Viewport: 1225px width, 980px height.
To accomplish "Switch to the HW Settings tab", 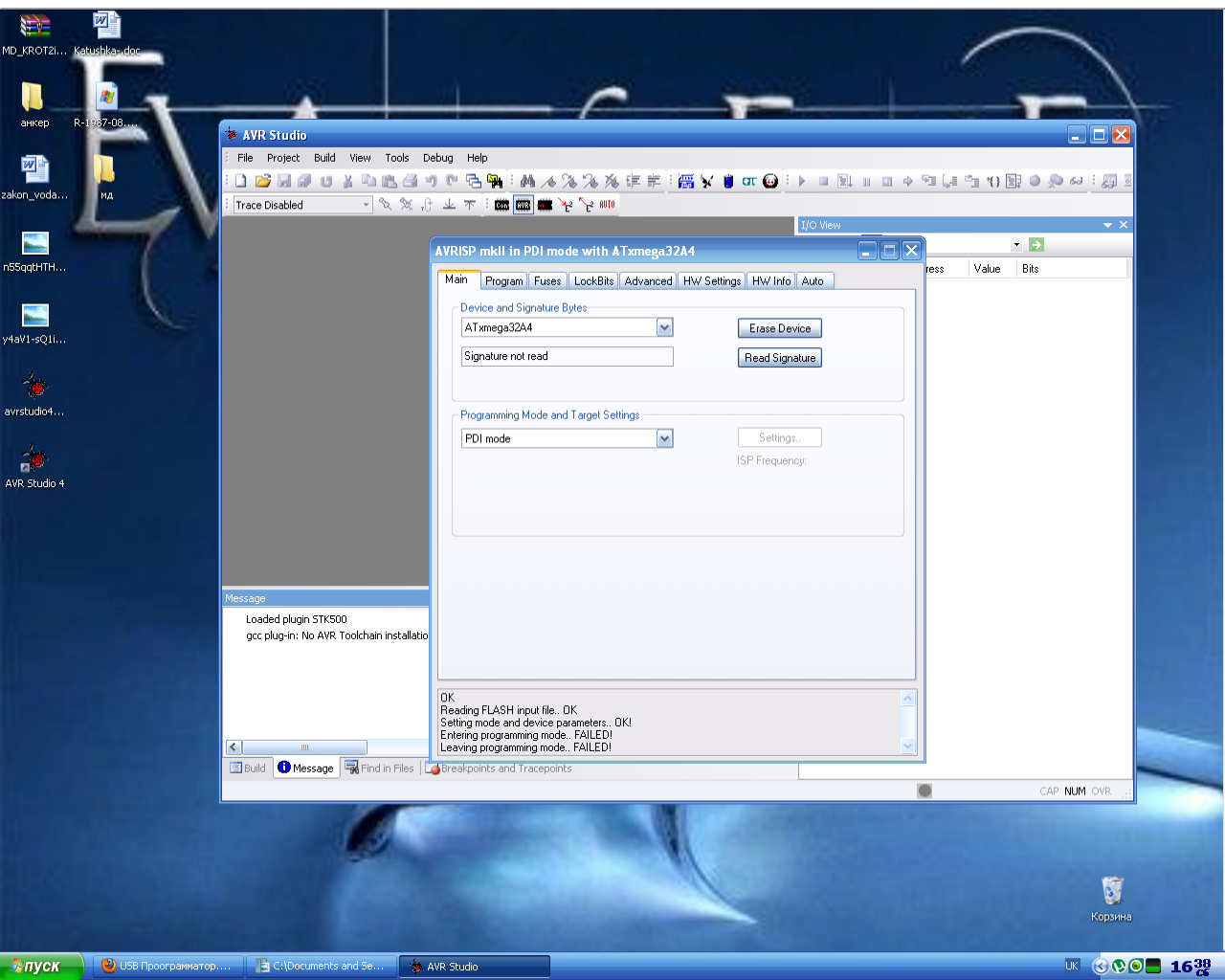I will tap(711, 281).
